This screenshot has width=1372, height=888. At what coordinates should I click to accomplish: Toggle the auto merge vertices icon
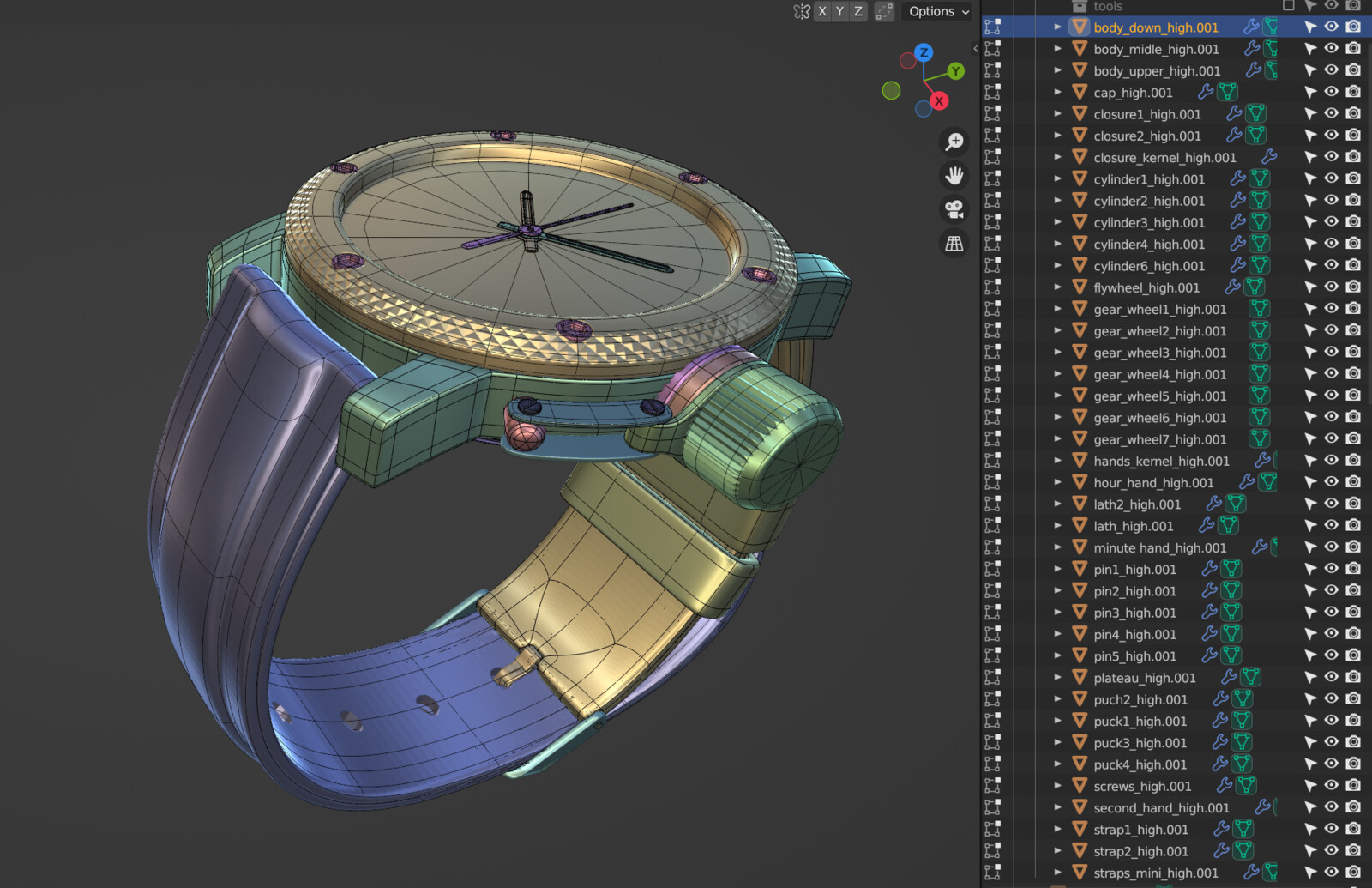(884, 11)
